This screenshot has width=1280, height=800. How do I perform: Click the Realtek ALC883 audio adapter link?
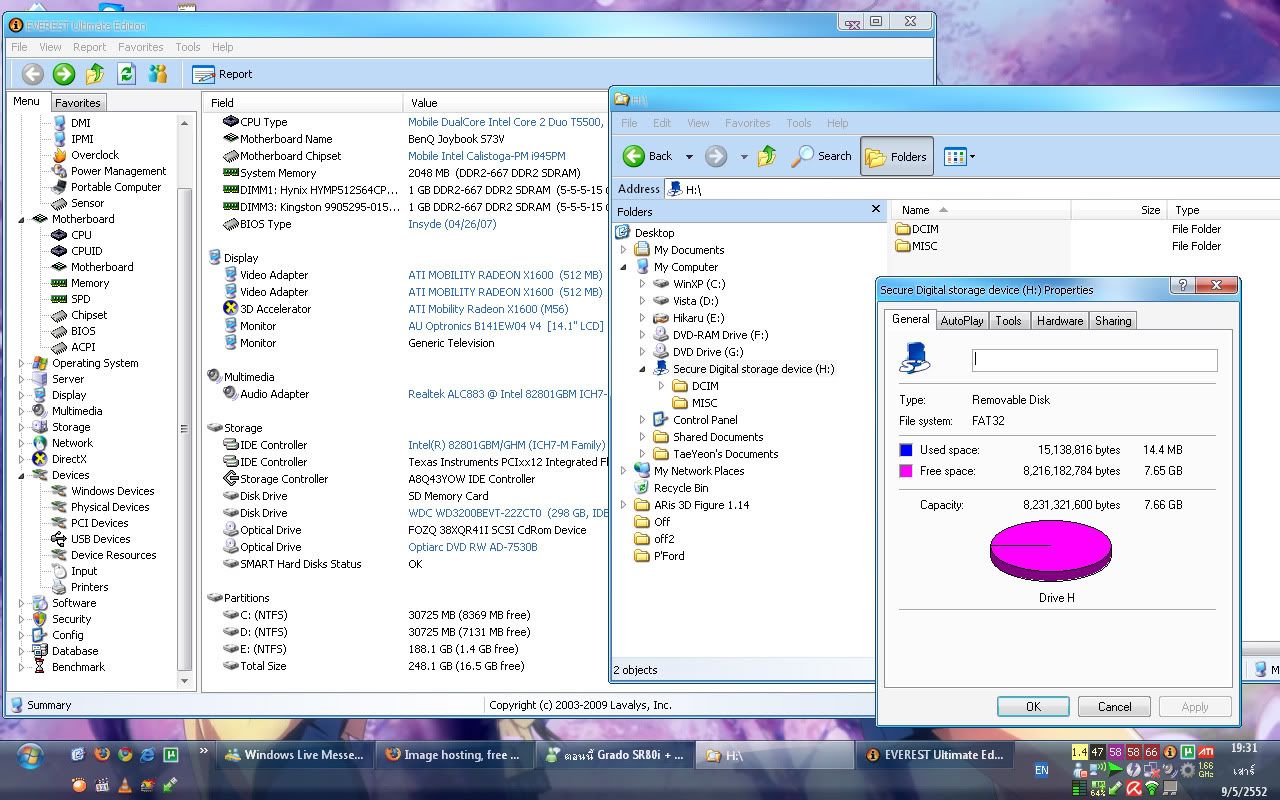click(x=507, y=394)
